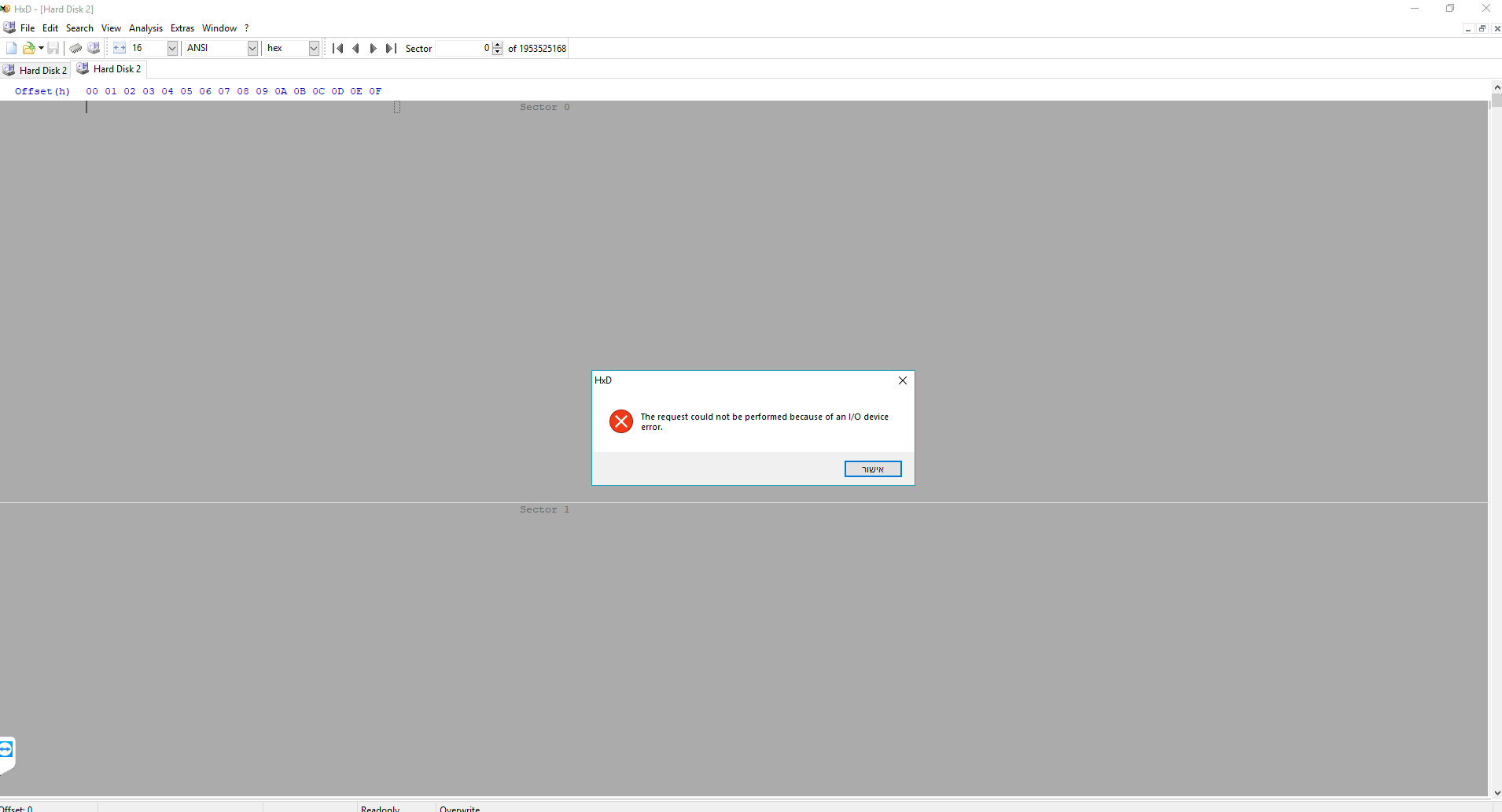The image size is (1502, 812).
Task: Open the Window menu
Action: click(x=219, y=28)
